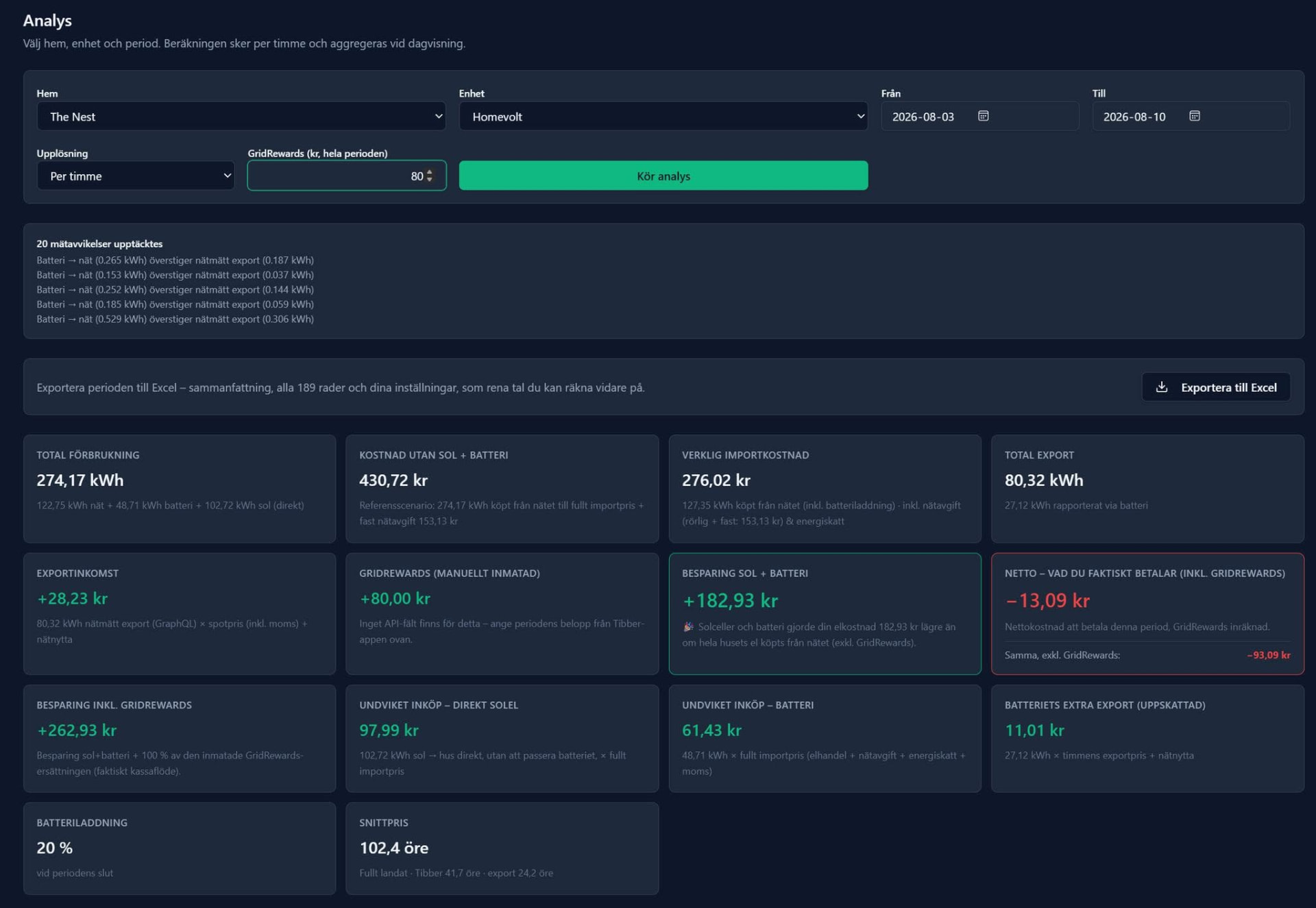
Task: Click Undviket inköp batteri value 61,43 kr
Action: (x=711, y=731)
